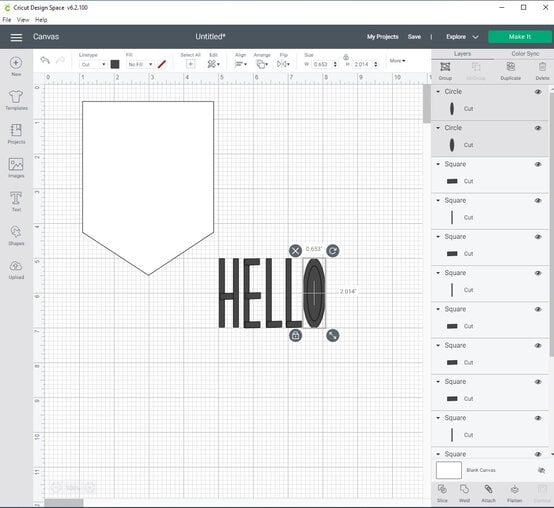This screenshot has width=554, height=508.
Task: Flatten the selected layers
Action: coord(514,493)
